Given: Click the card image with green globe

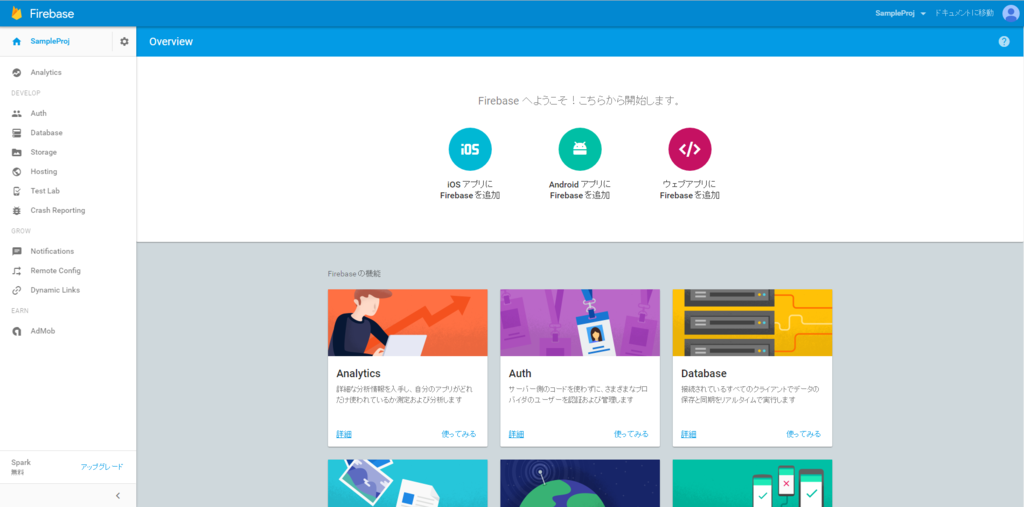Looking at the screenshot, I should click(580, 483).
